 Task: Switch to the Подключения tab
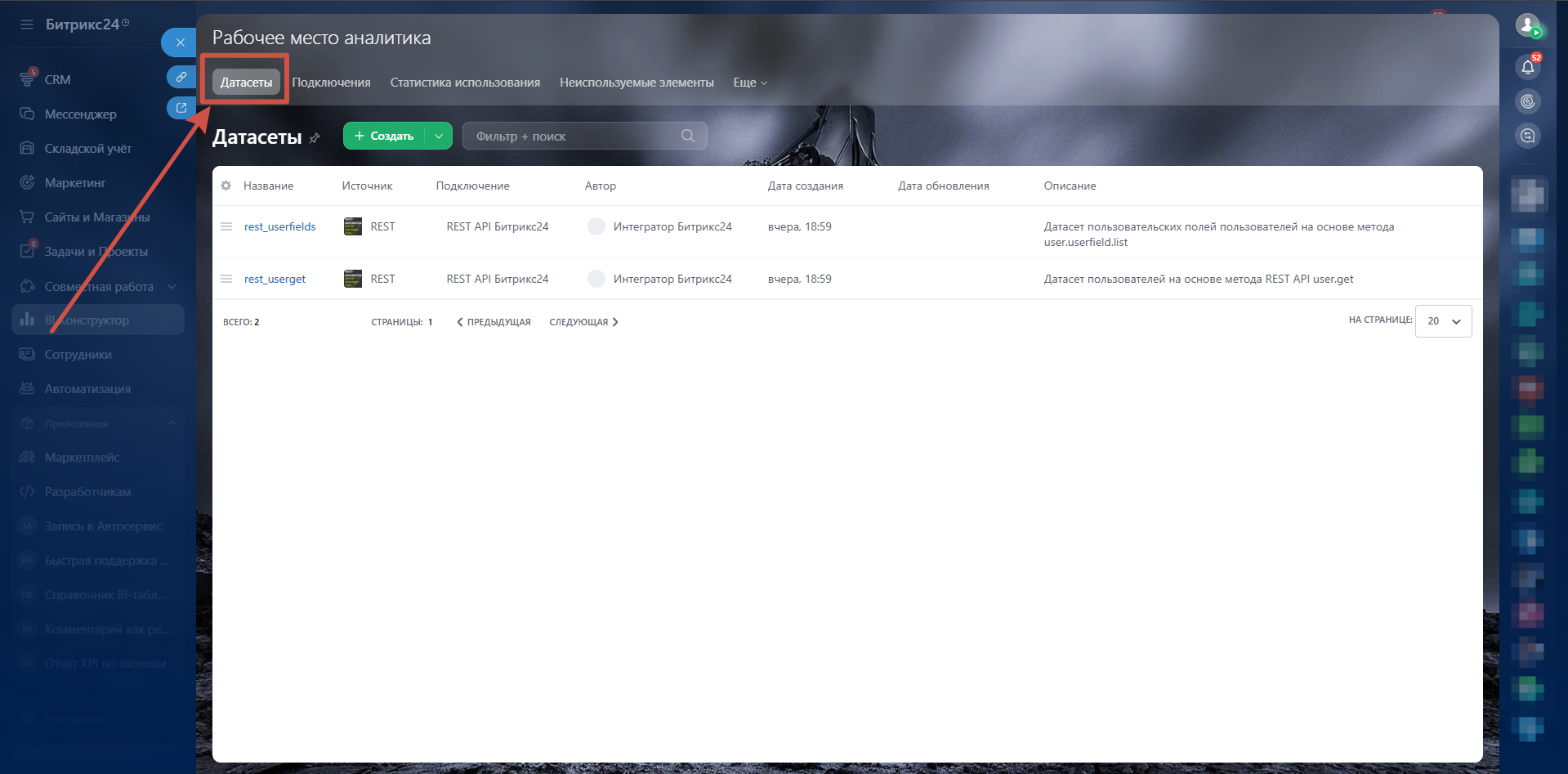pyautogui.click(x=331, y=82)
